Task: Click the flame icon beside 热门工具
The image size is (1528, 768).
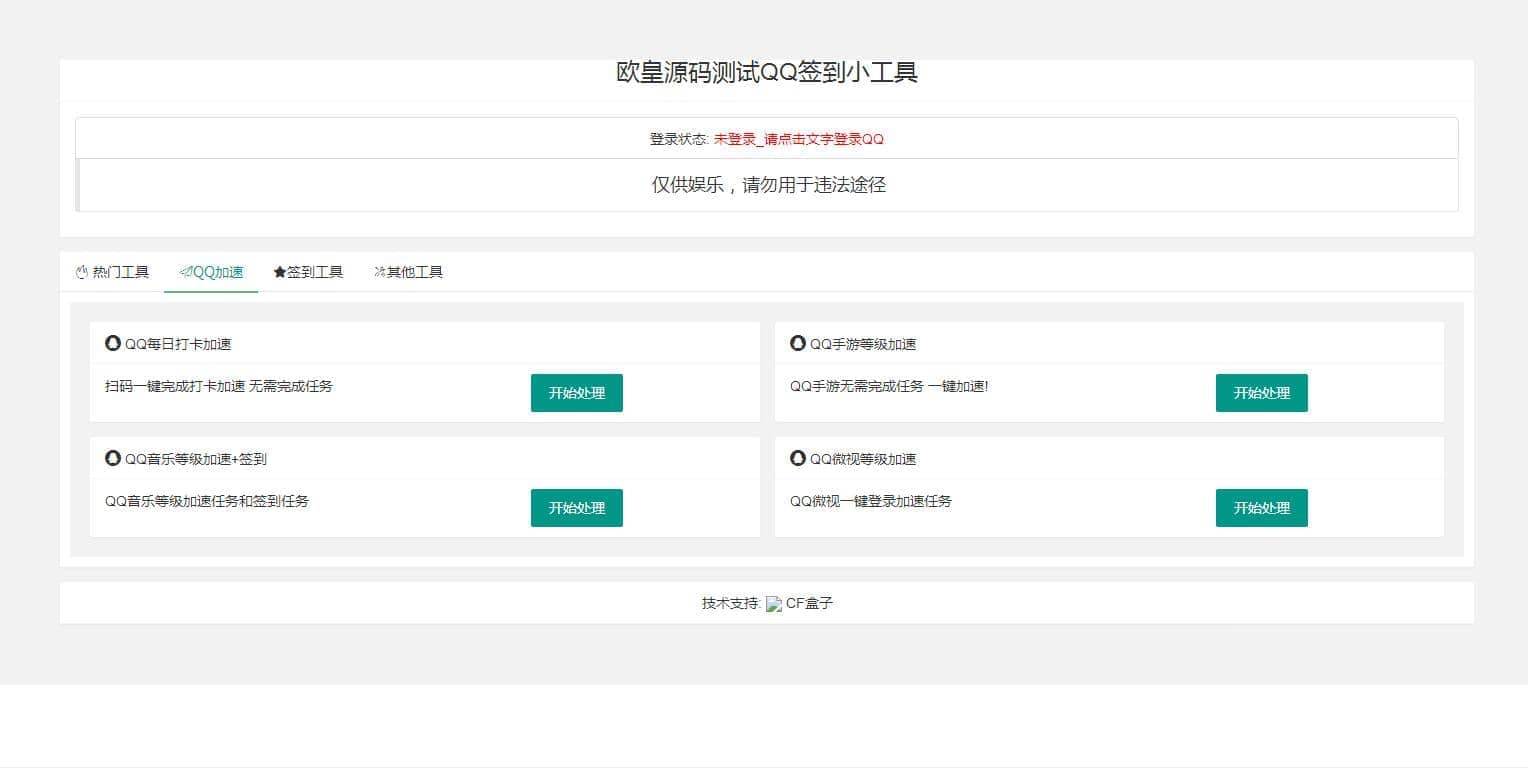Action: coord(82,272)
